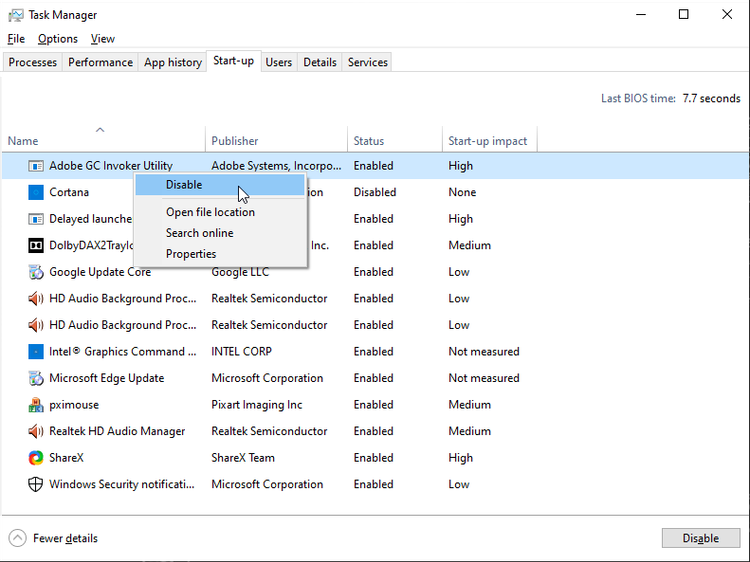Viewport: 750px width, 562px height.
Task: Click the ShareX colorful icon
Action: tap(36, 458)
